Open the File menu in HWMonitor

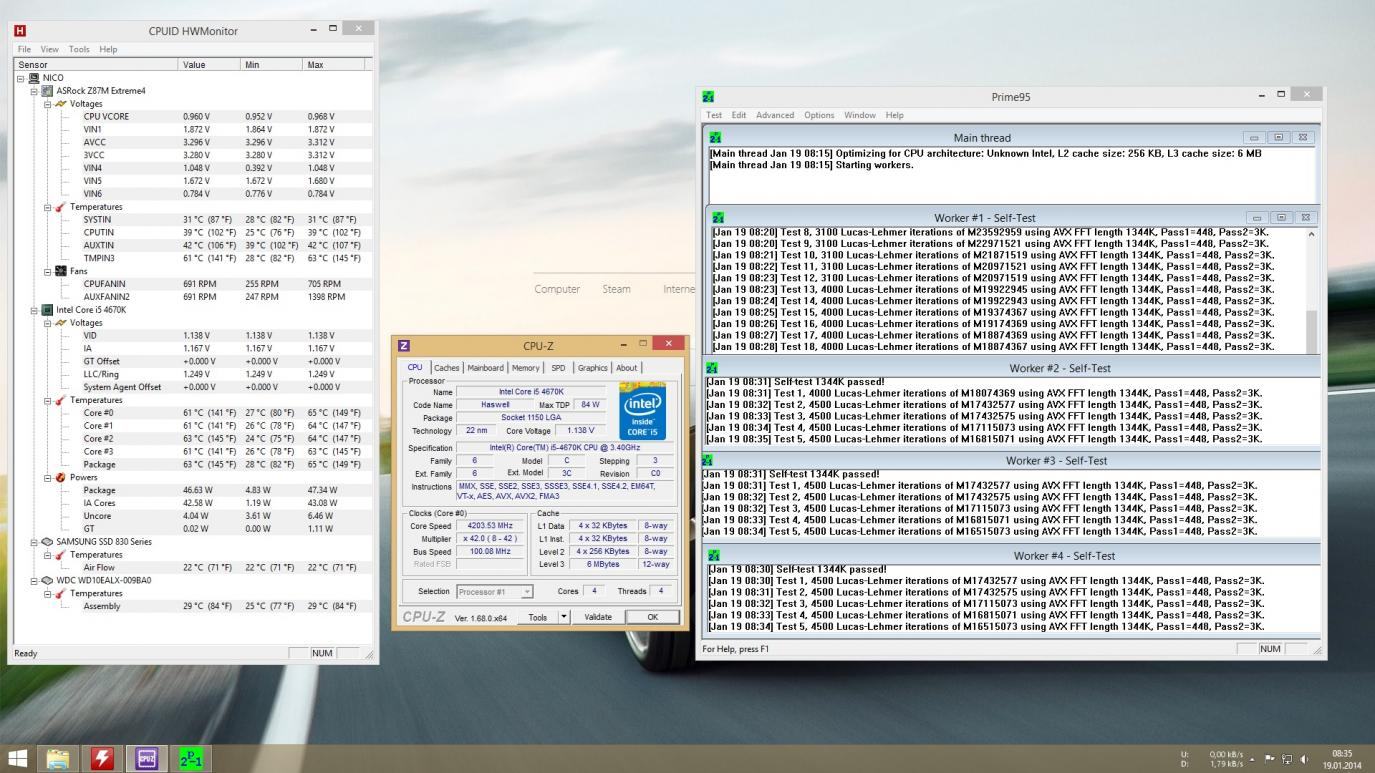click(x=24, y=49)
